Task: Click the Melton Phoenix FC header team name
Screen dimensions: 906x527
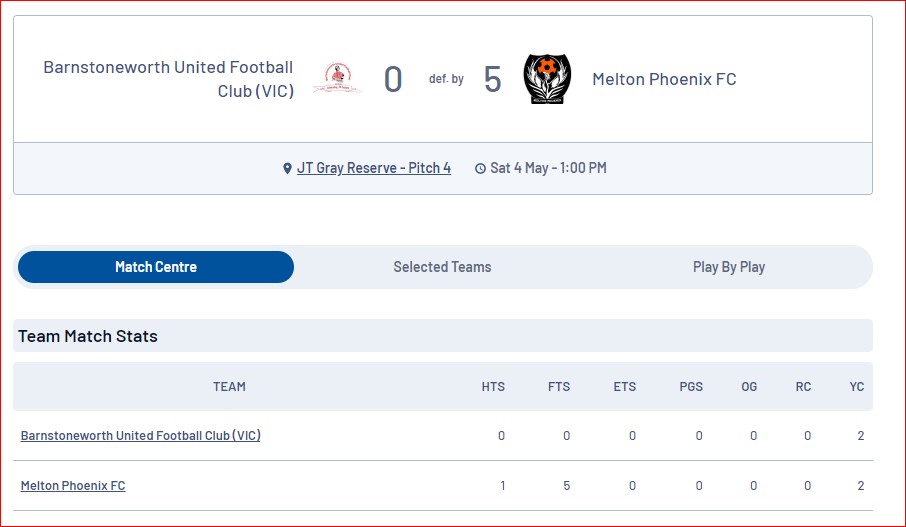Action: click(x=664, y=79)
